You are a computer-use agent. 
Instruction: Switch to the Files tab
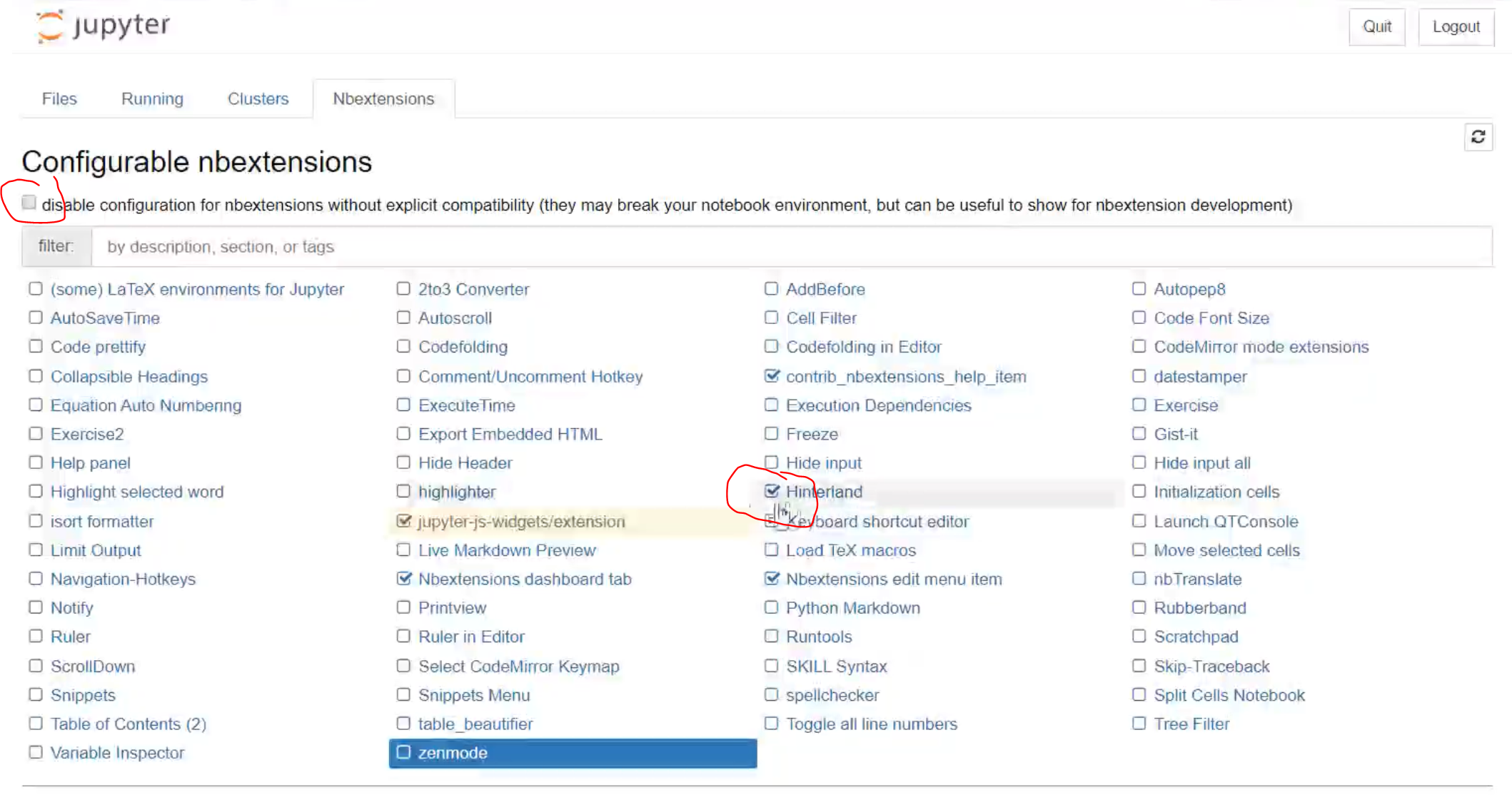click(59, 98)
